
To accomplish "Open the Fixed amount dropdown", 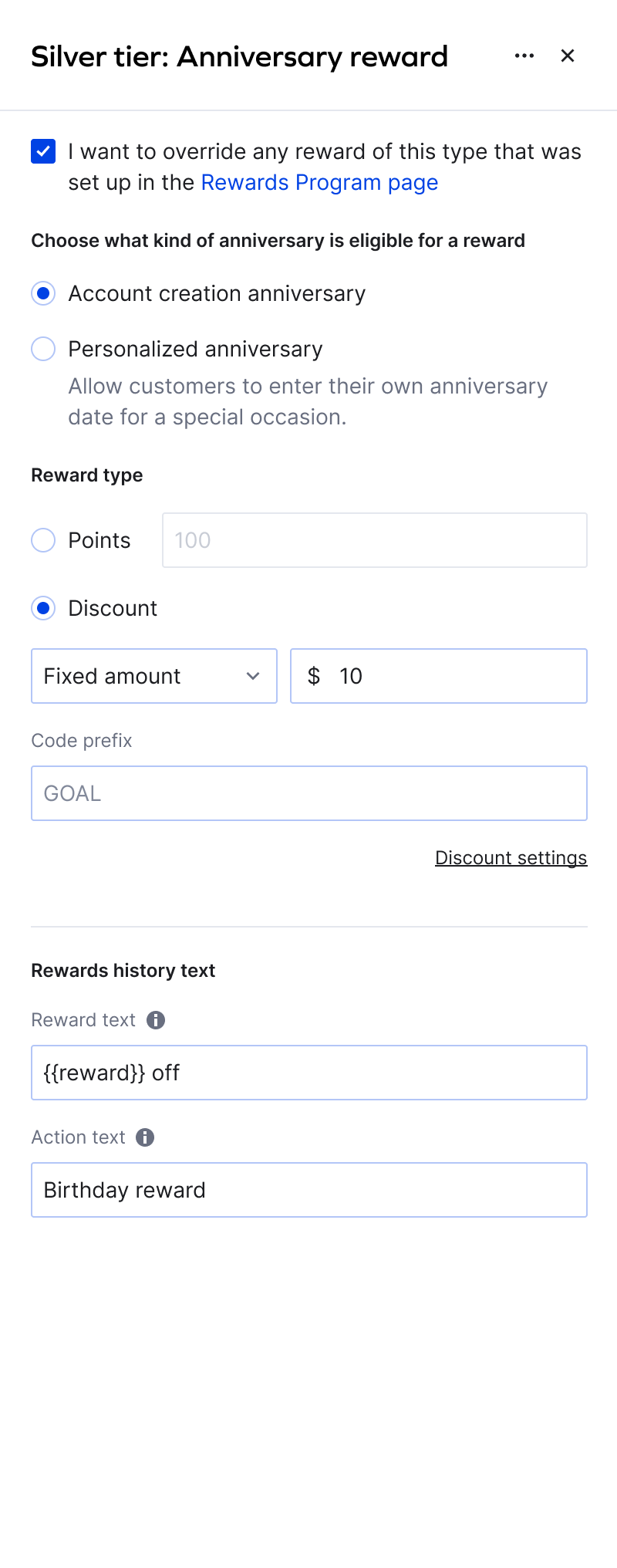I will [x=154, y=676].
